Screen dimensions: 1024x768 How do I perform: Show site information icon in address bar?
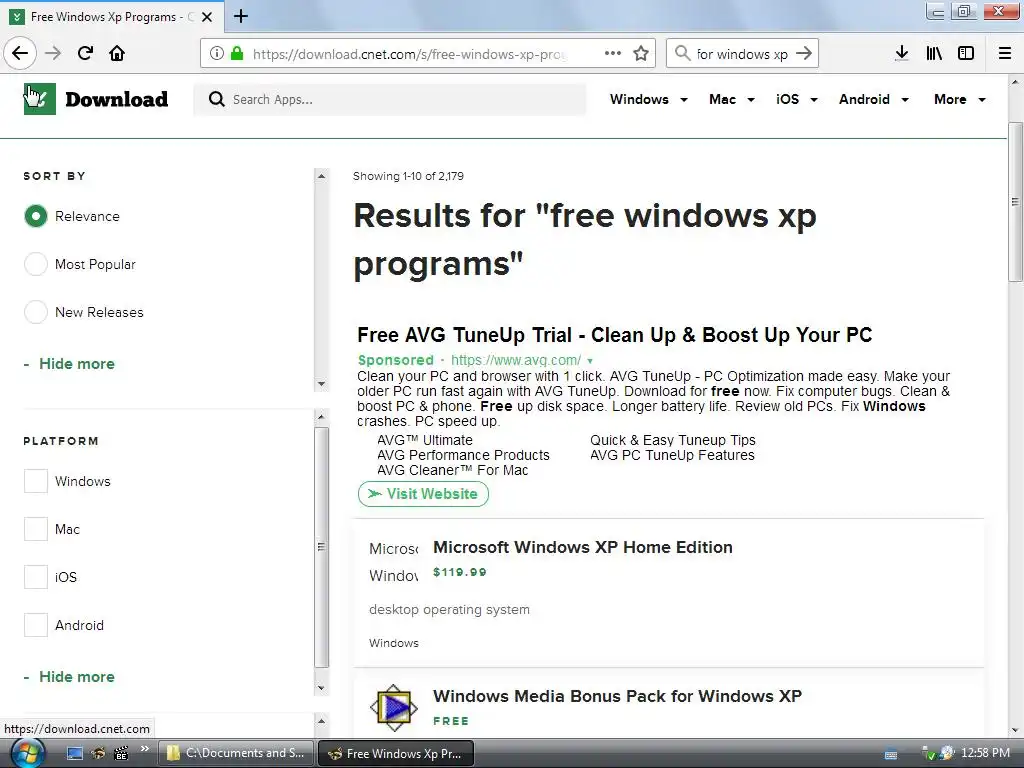216,54
